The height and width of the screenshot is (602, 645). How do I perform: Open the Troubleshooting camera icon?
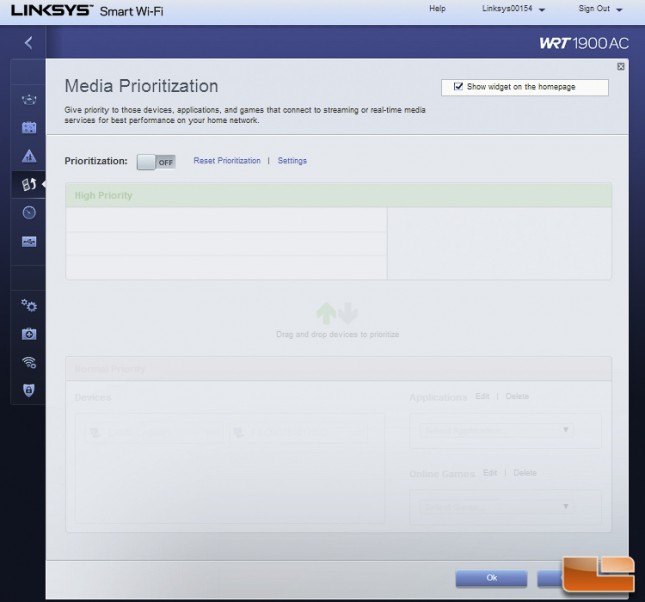(x=28, y=333)
